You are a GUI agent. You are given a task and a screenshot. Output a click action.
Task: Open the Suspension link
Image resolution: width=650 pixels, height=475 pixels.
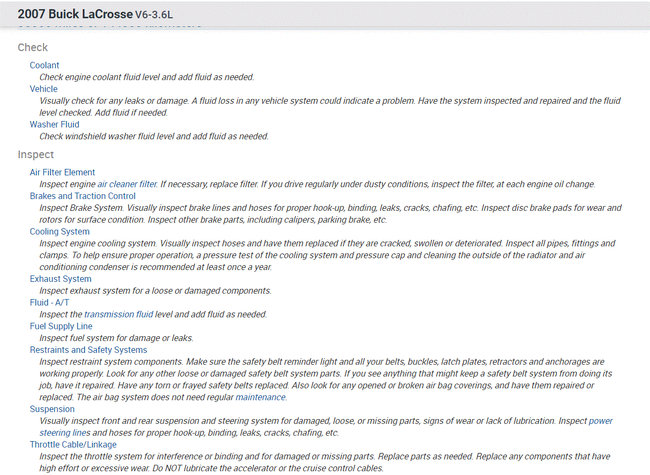(x=53, y=409)
